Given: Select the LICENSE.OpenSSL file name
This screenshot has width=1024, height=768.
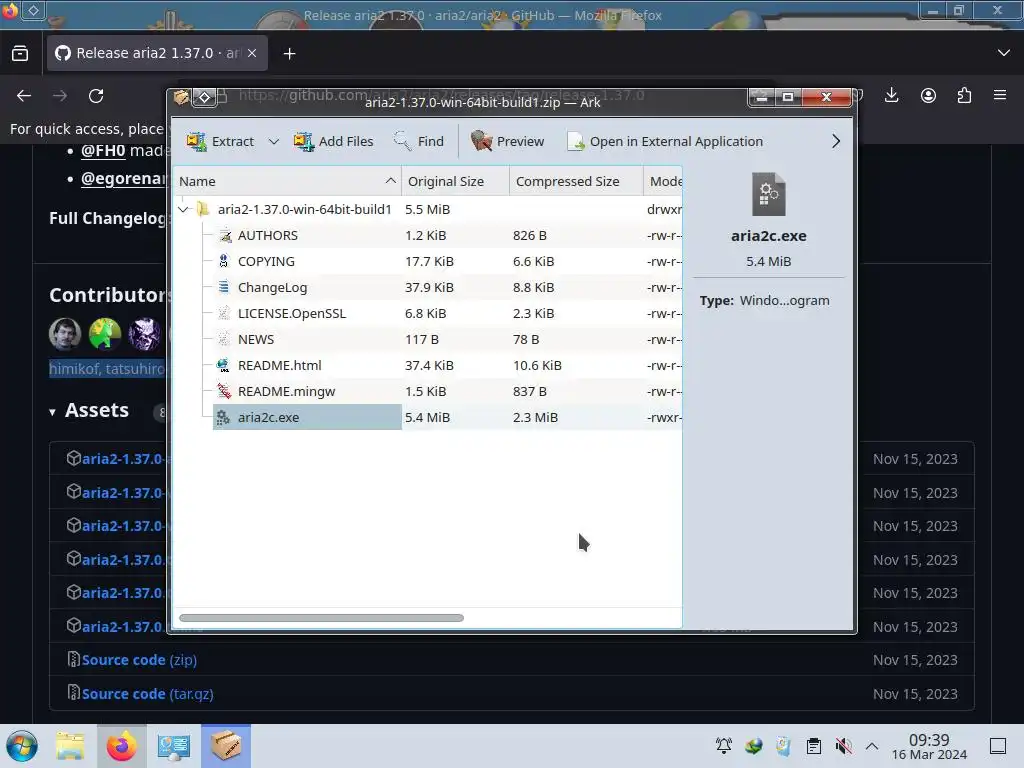Looking at the screenshot, I should pyautogui.click(x=292, y=313).
